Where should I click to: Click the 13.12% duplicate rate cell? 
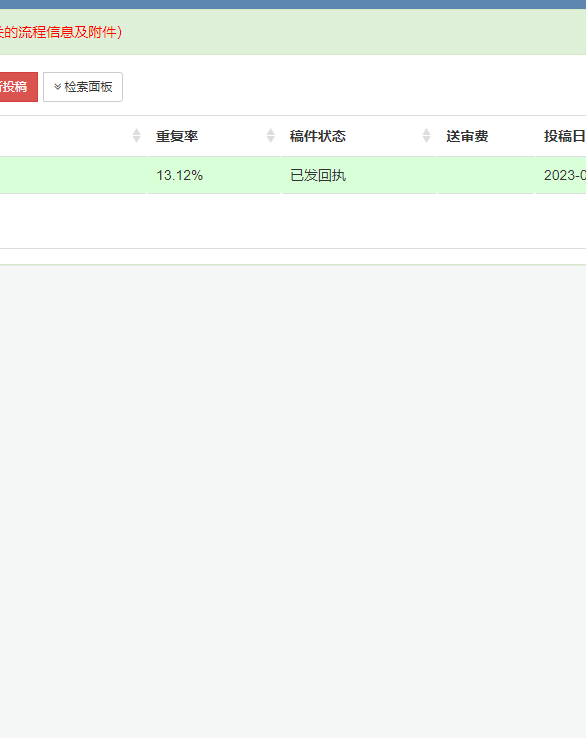click(179, 175)
